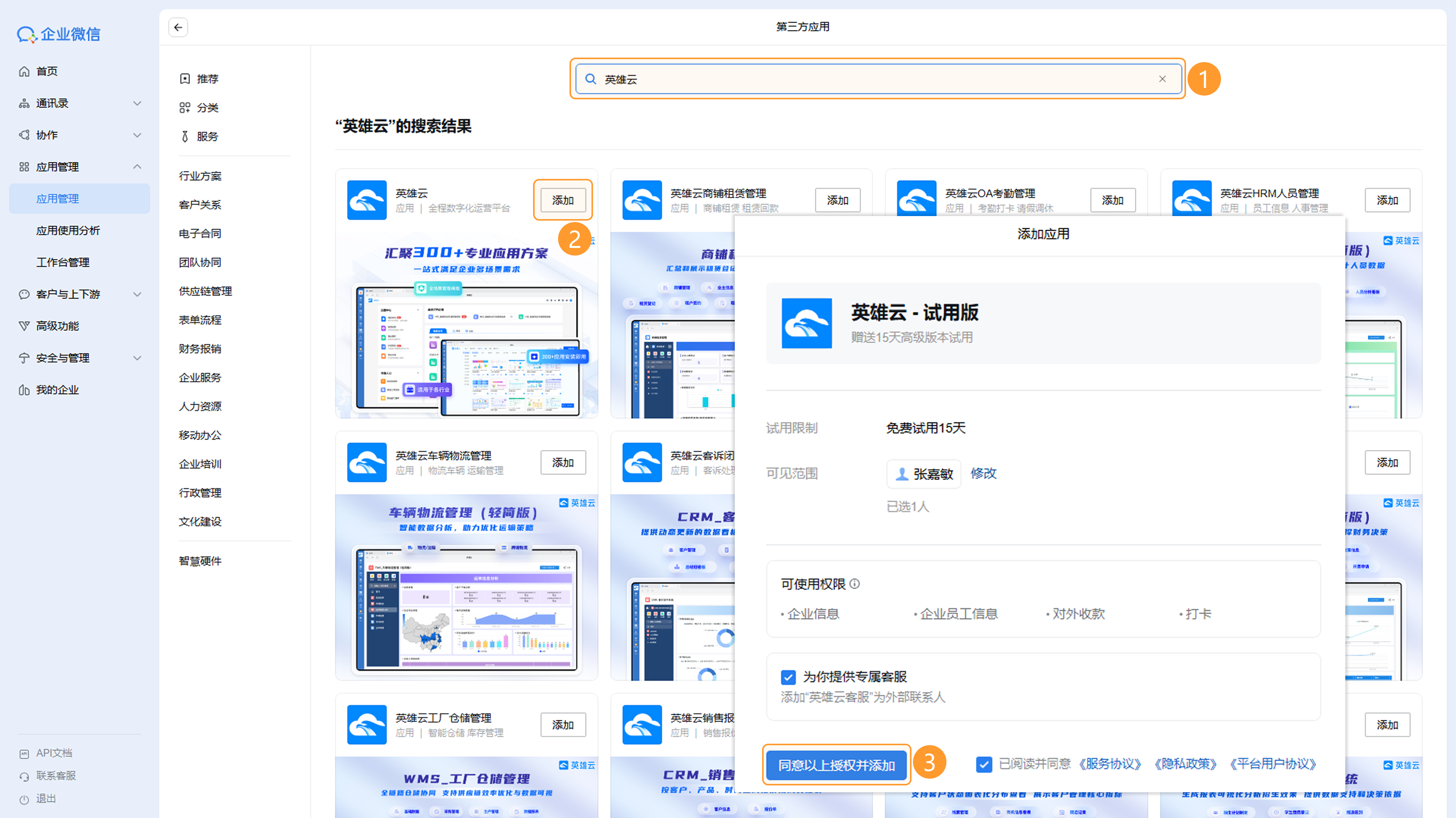This screenshot has height=818, width=1456.
Task: Open the 表单流程 category
Action: click(200, 320)
